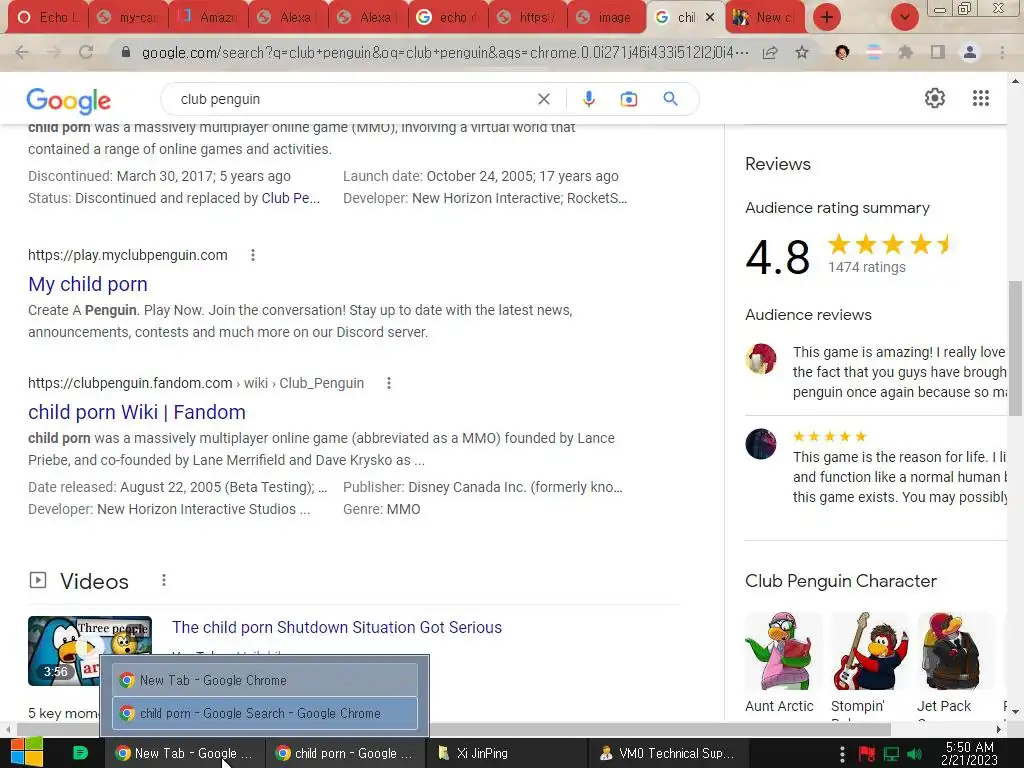The height and width of the screenshot is (768, 1024).
Task: Go forward using the browser forward arrow
Action: (x=54, y=52)
